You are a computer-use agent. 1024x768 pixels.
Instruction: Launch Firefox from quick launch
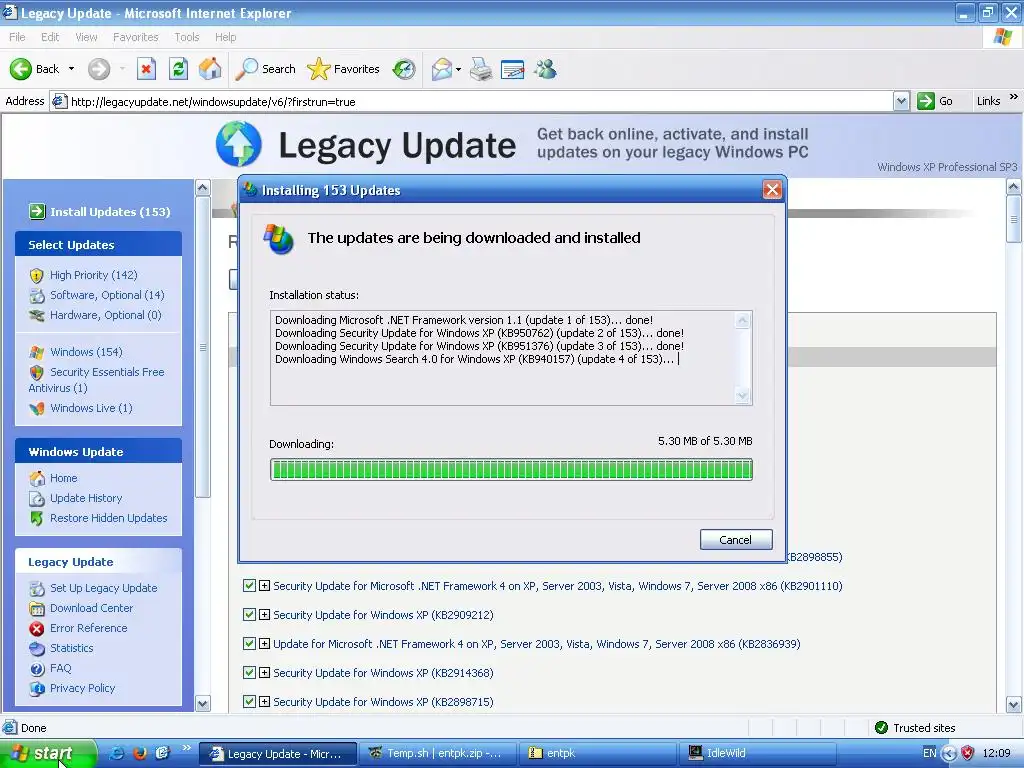coord(140,753)
